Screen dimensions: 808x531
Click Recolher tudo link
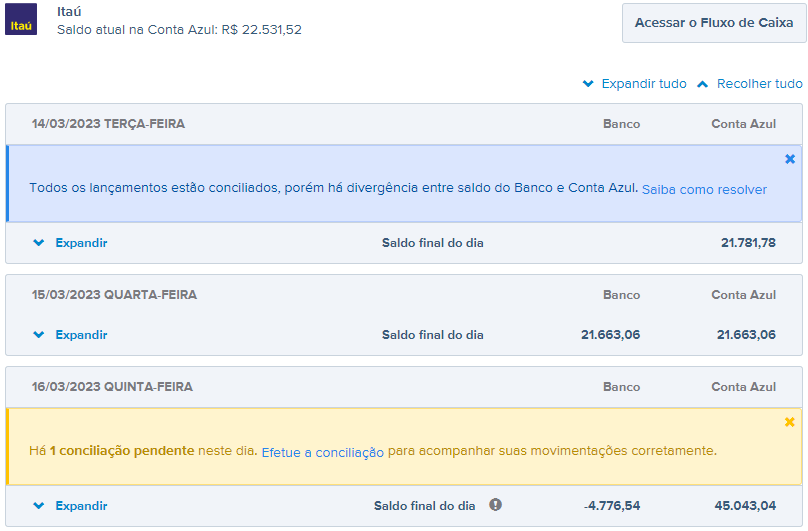(x=760, y=84)
